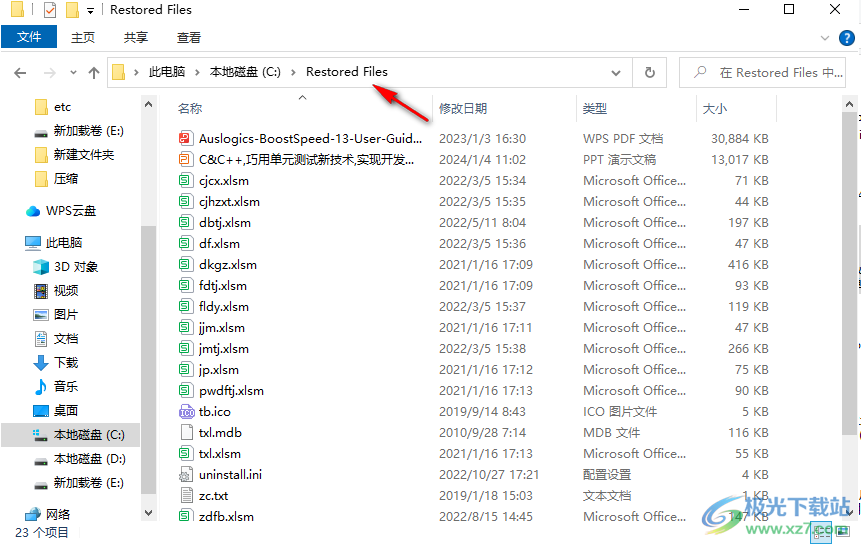
Task: Click the Back navigation arrow
Action: pyautogui.click(x=20, y=73)
